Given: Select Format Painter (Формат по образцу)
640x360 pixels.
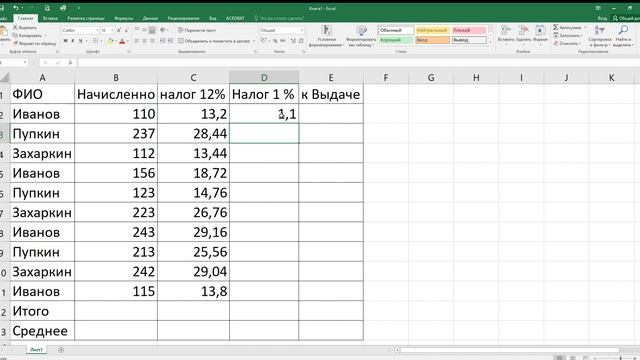Looking at the screenshot, I should pos(35,43).
